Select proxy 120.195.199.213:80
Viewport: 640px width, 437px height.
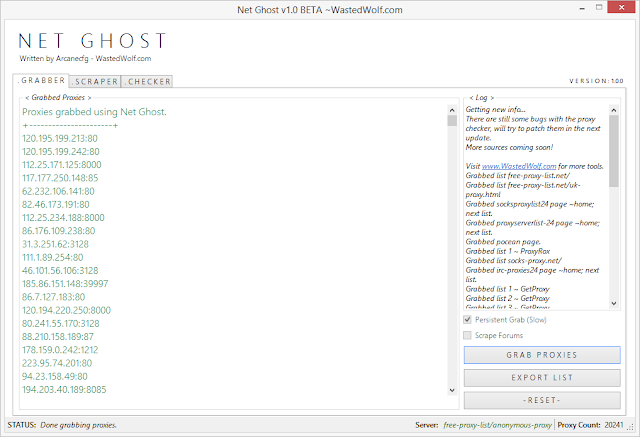(60, 138)
